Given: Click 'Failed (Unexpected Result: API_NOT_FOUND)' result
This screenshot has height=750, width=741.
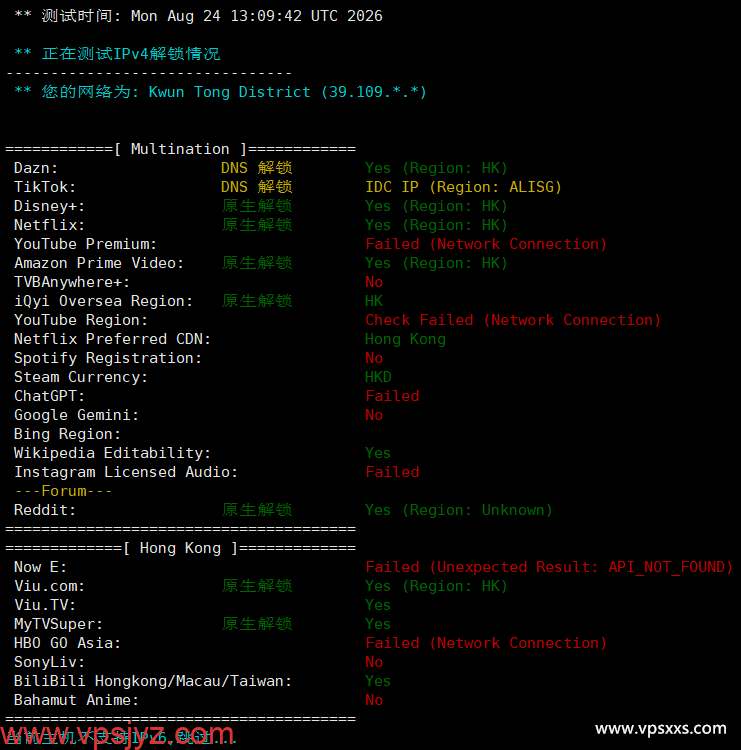Looking at the screenshot, I should tap(549, 567).
